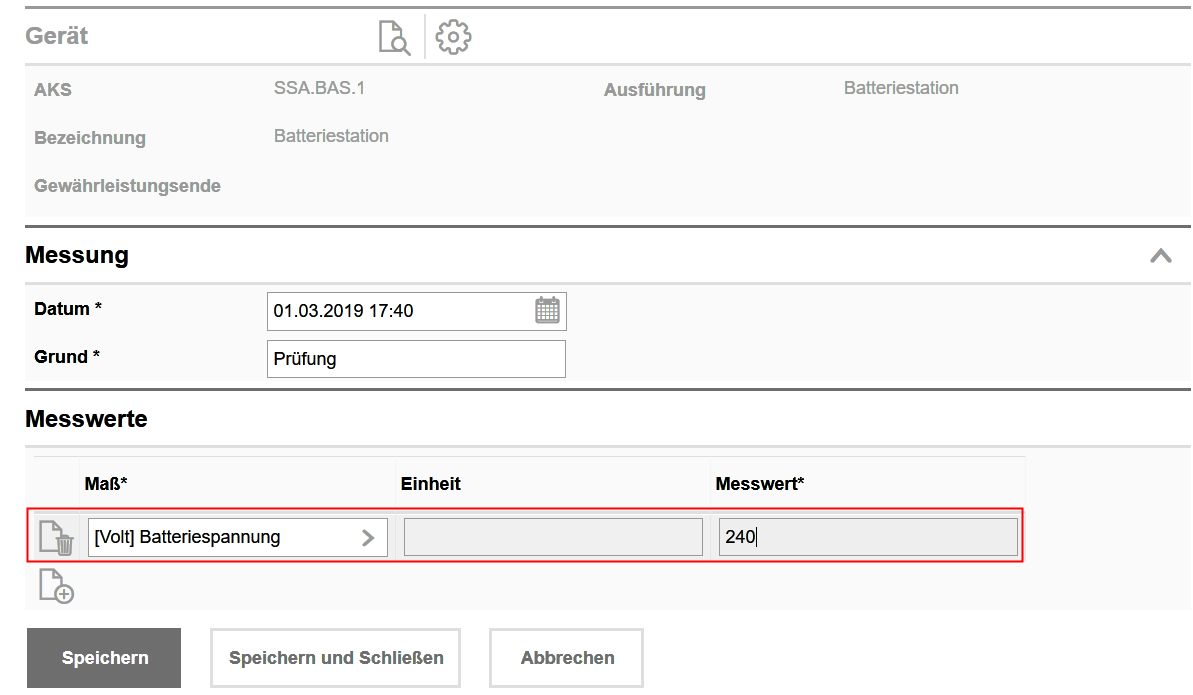Open the Maß selection chevron arrow
Image resolution: width=1193 pixels, height=695 pixels.
pyautogui.click(x=368, y=538)
